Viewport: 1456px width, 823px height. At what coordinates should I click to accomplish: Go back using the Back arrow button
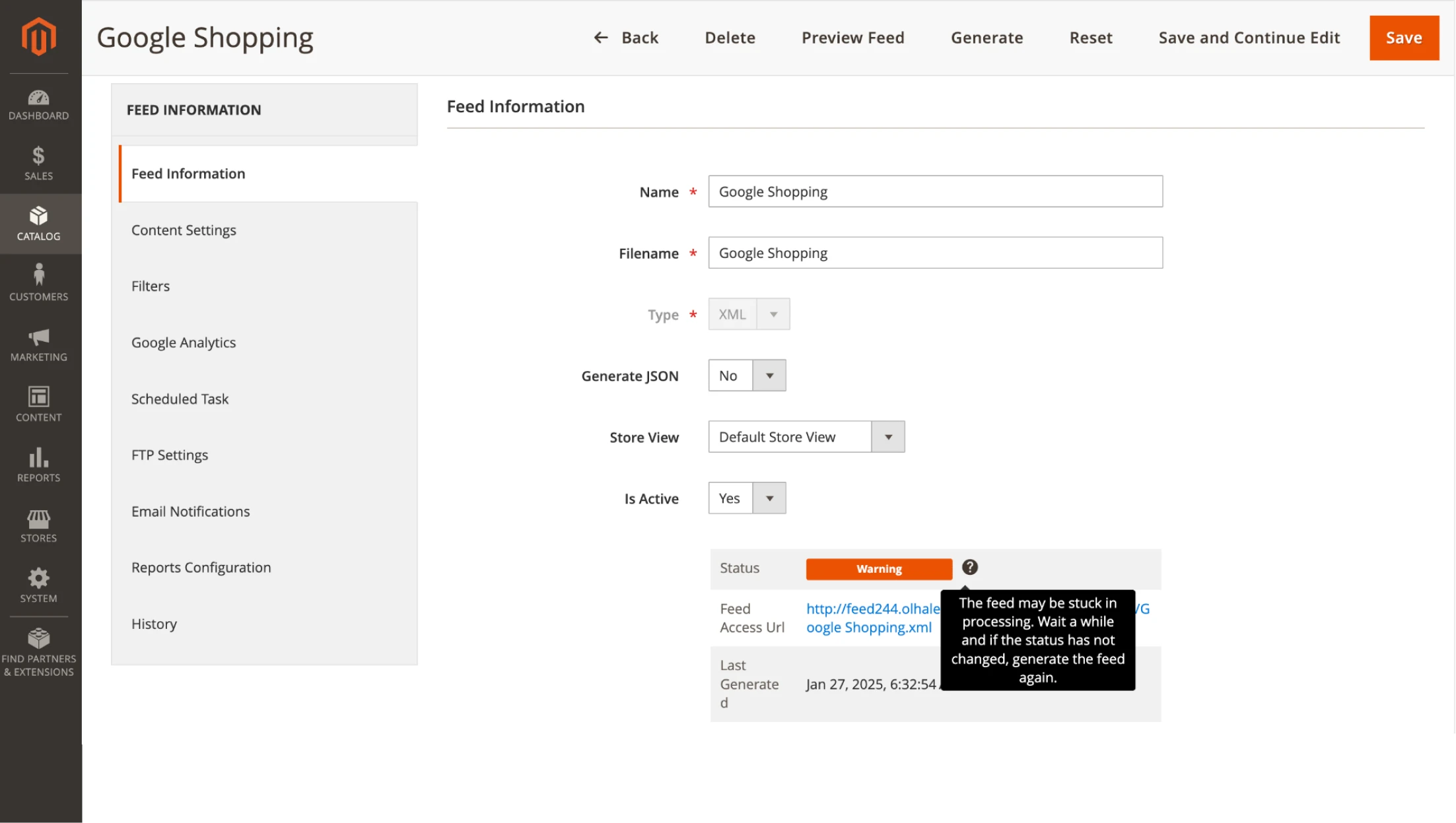pyautogui.click(x=626, y=38)
